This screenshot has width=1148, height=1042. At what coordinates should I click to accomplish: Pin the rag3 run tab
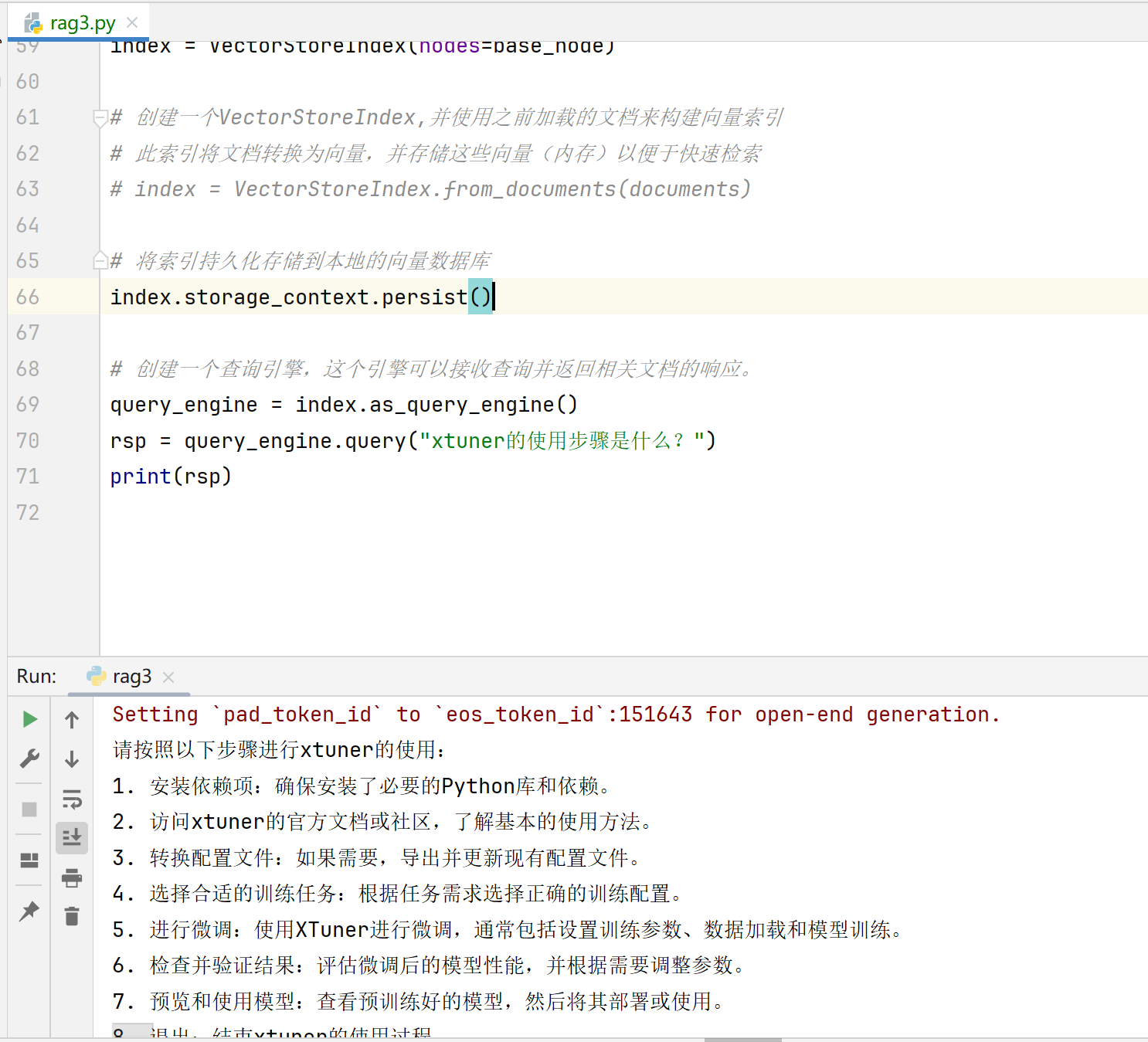pos(29,911)
